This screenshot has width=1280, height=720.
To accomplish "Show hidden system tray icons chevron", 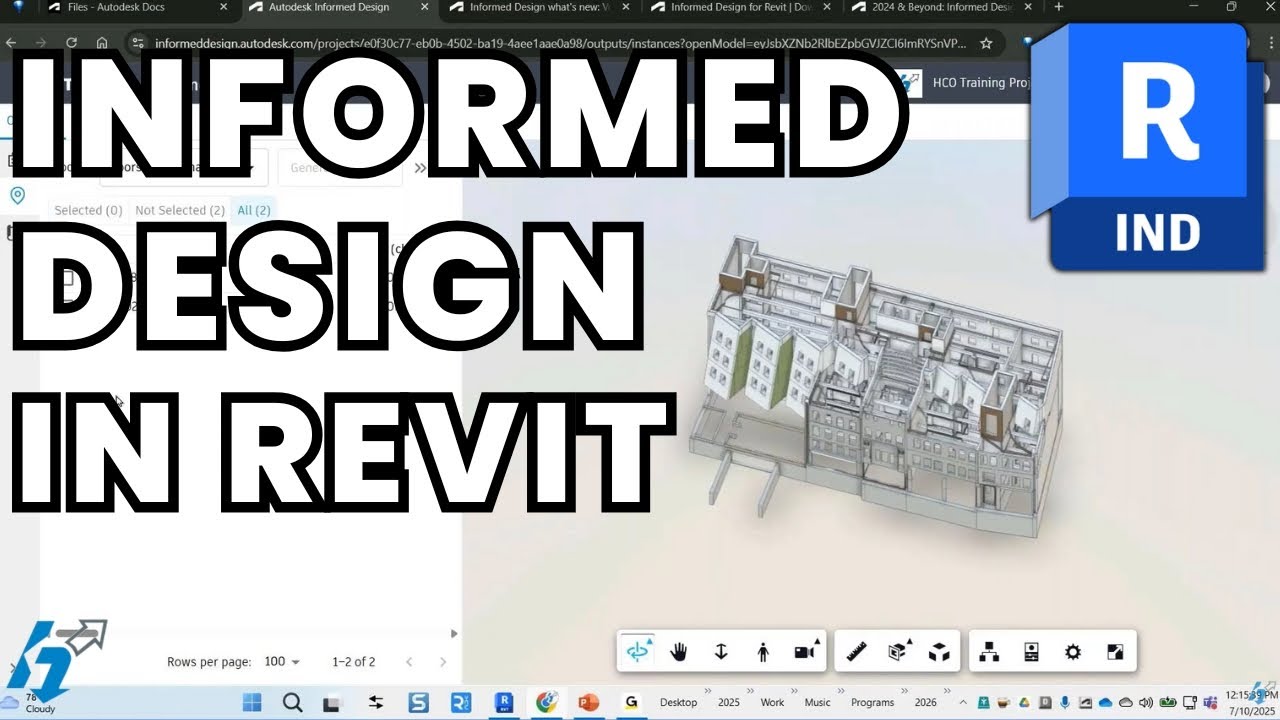I will (963, 702).
